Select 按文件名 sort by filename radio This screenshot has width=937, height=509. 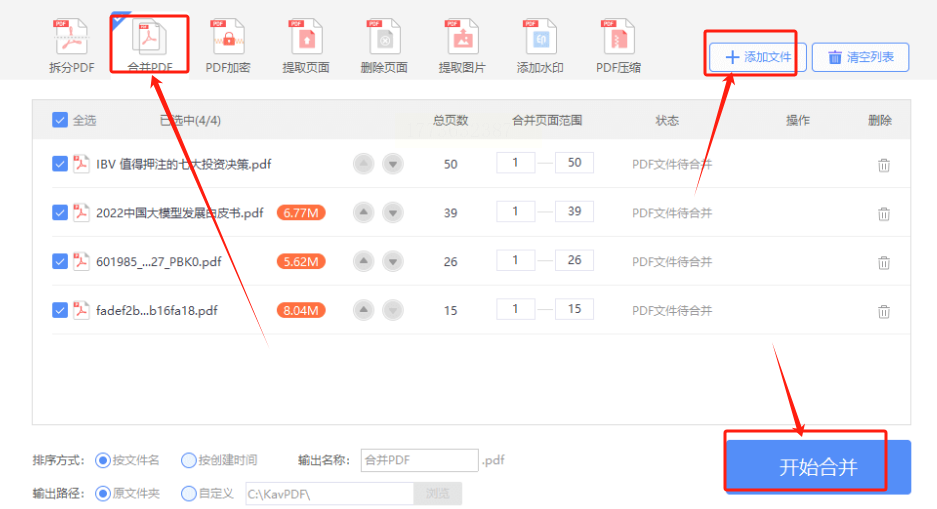pyautogui.click(x=103, y=460)
